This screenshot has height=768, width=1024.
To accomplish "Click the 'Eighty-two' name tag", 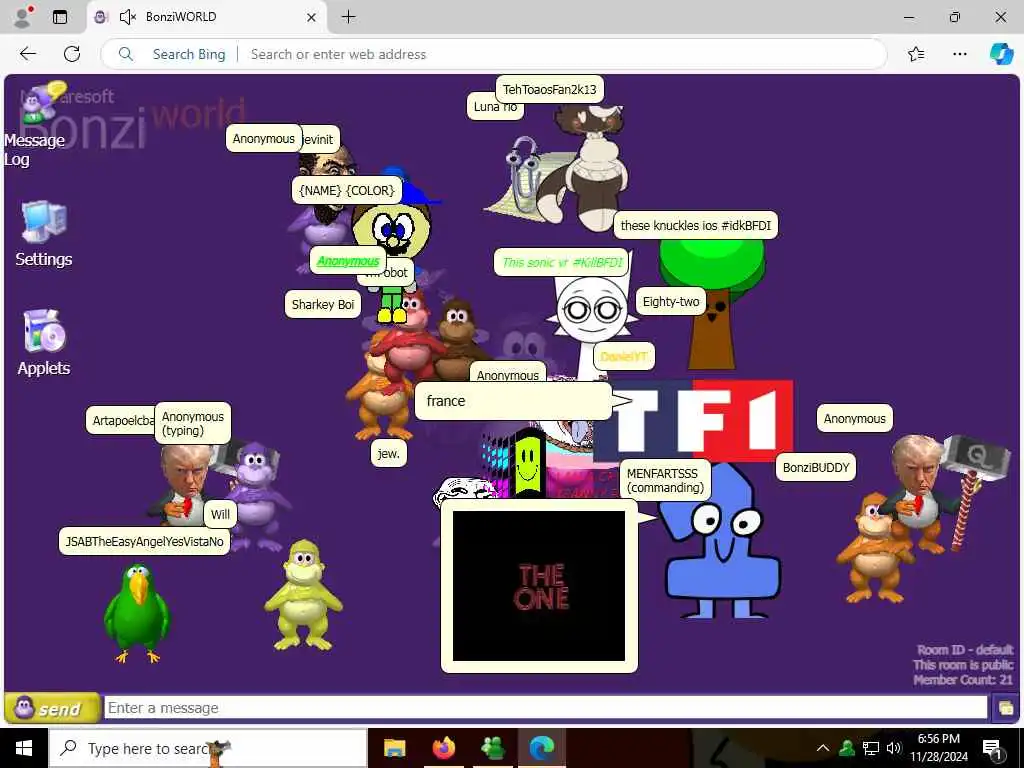I will tap(671, 301).
